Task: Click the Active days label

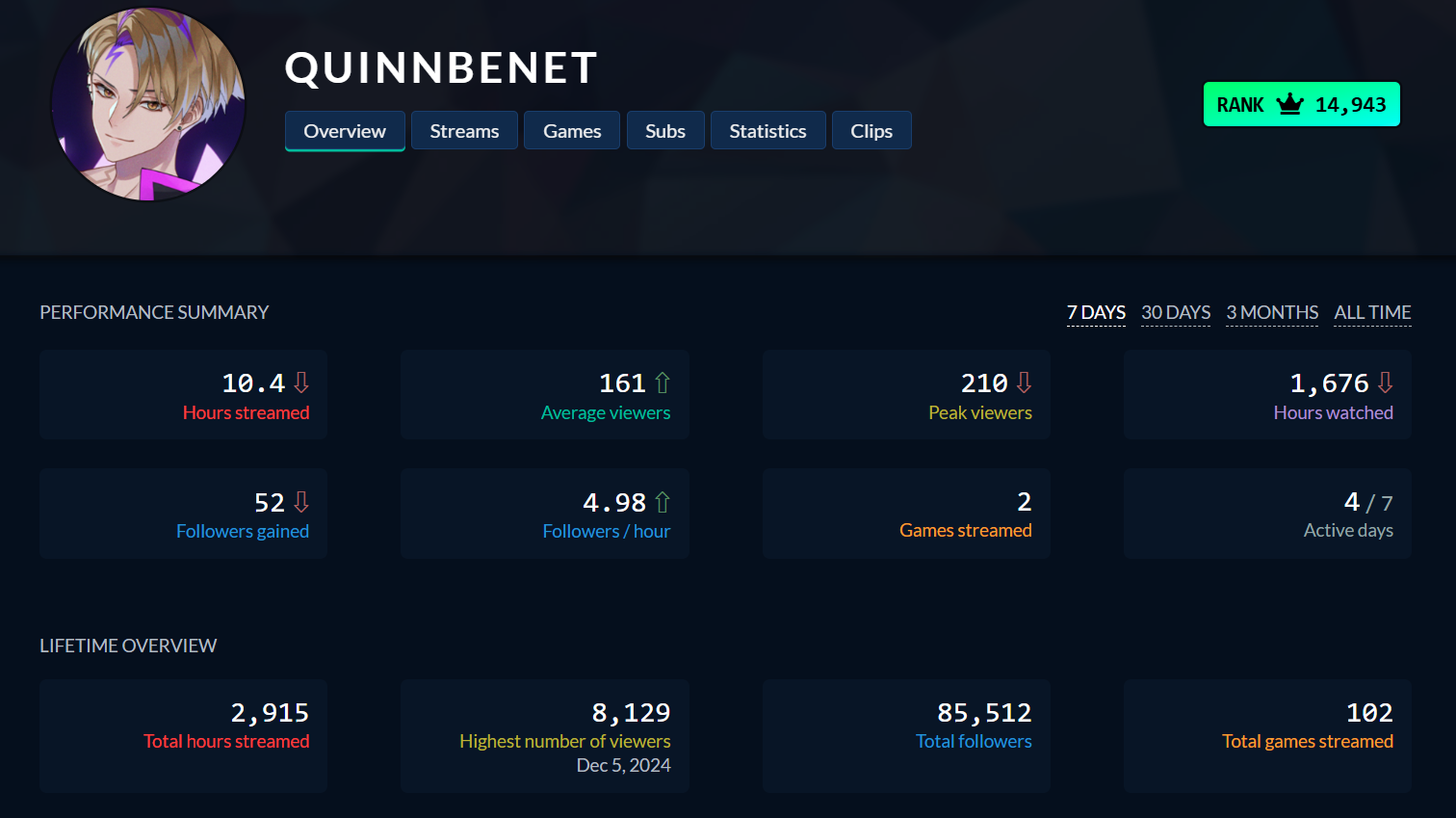Action: click(1348, 530)
